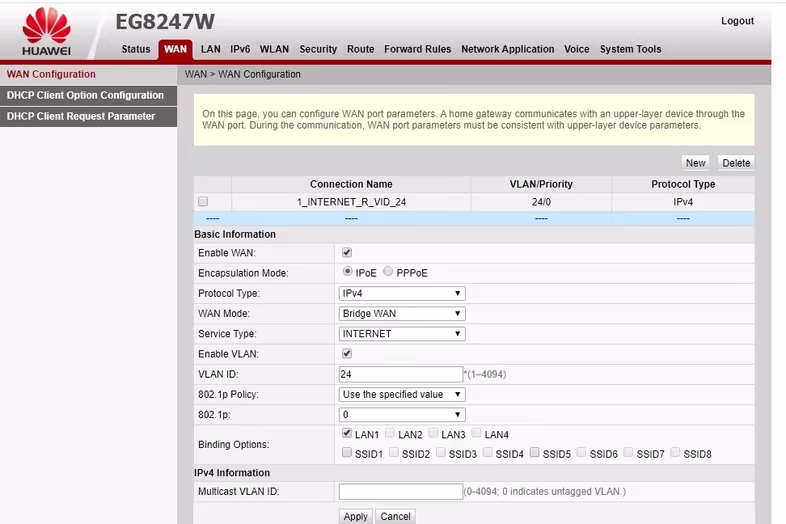
Task: Check LAN2 binding option
Action: coord(390,433)
